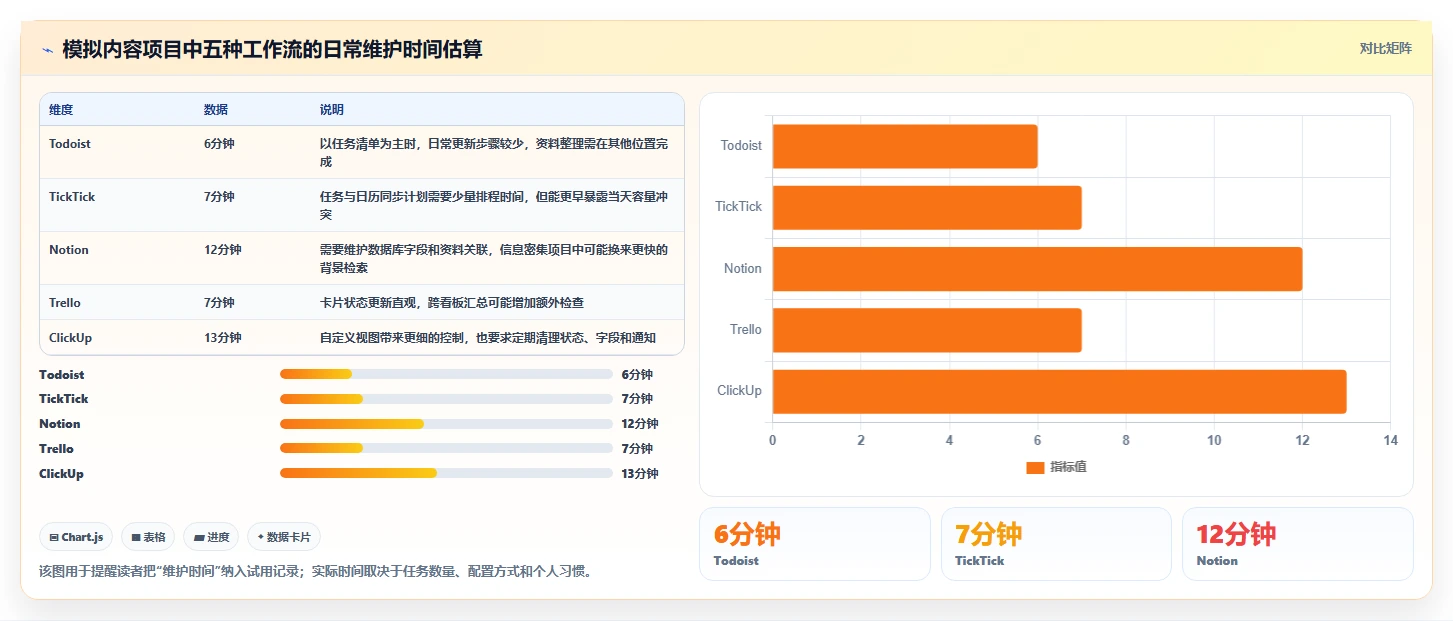Click the header icon before the title
Image resolution: width=1453 pixels, height=621 pixels.
tap(47, 49)
